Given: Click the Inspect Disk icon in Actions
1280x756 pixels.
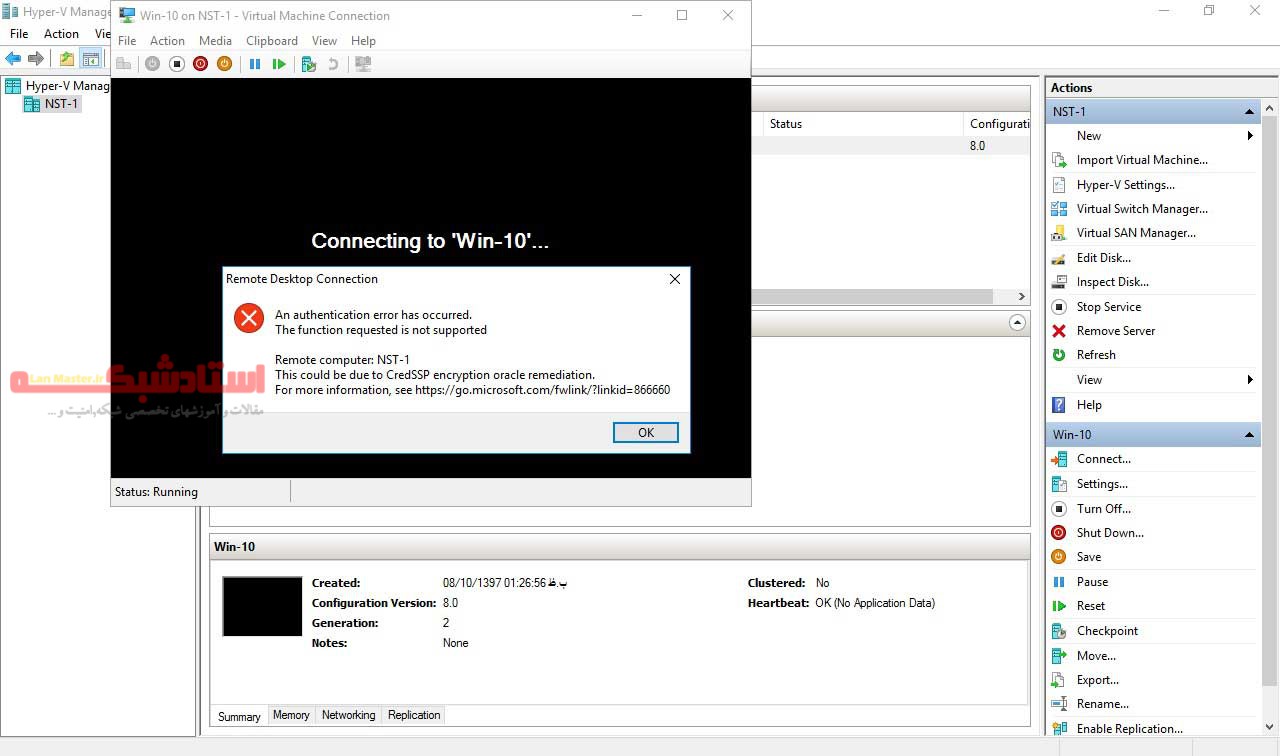Looking at the screenshot, I should click(x=1059, y=282).
